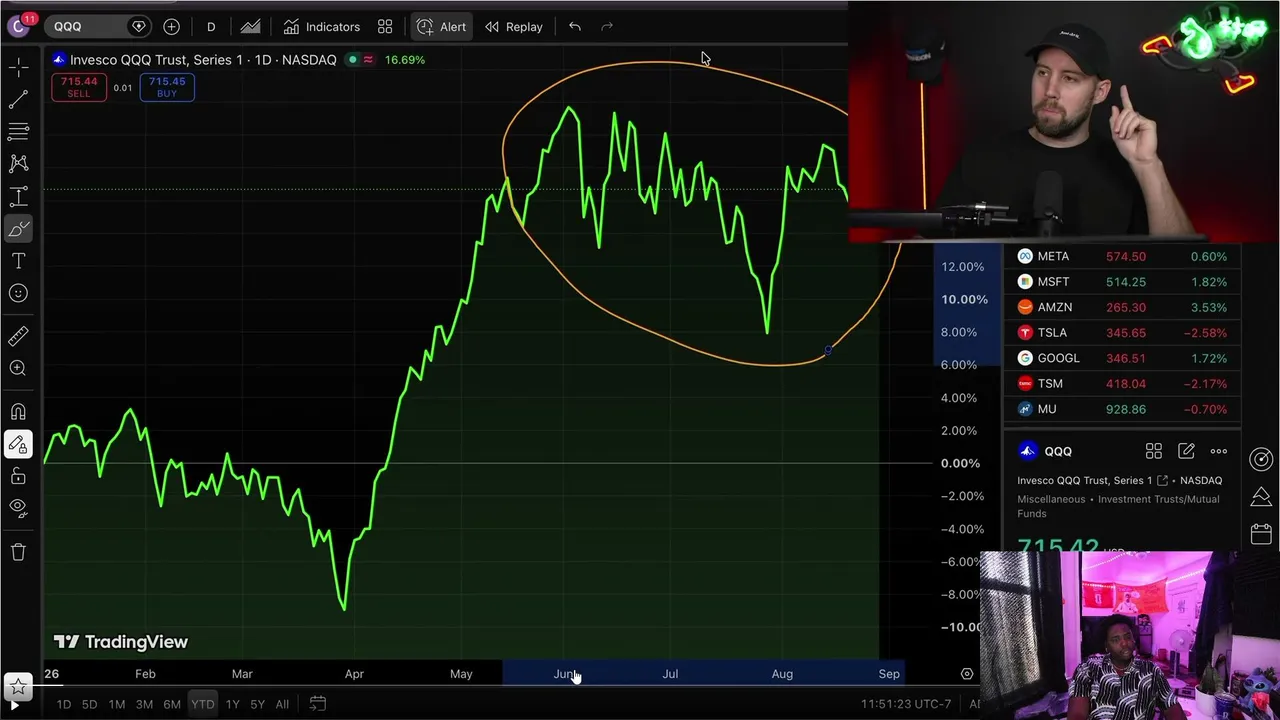Select the MU watchlist row
Screen dimensions: 1280x720
point(1122,409)
